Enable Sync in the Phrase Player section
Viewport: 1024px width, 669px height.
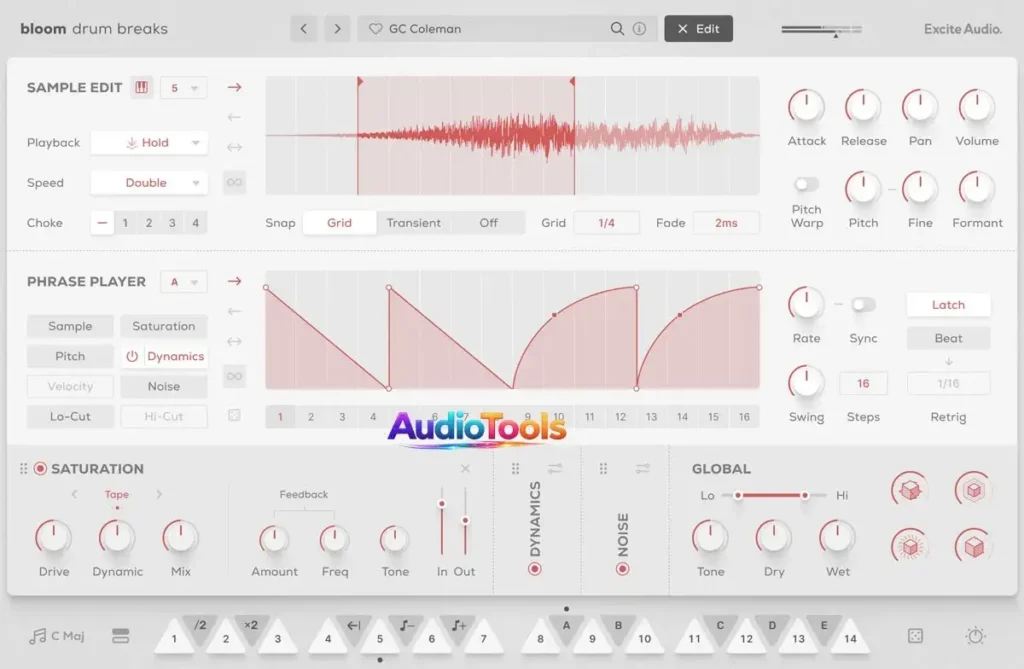[863, 305]
